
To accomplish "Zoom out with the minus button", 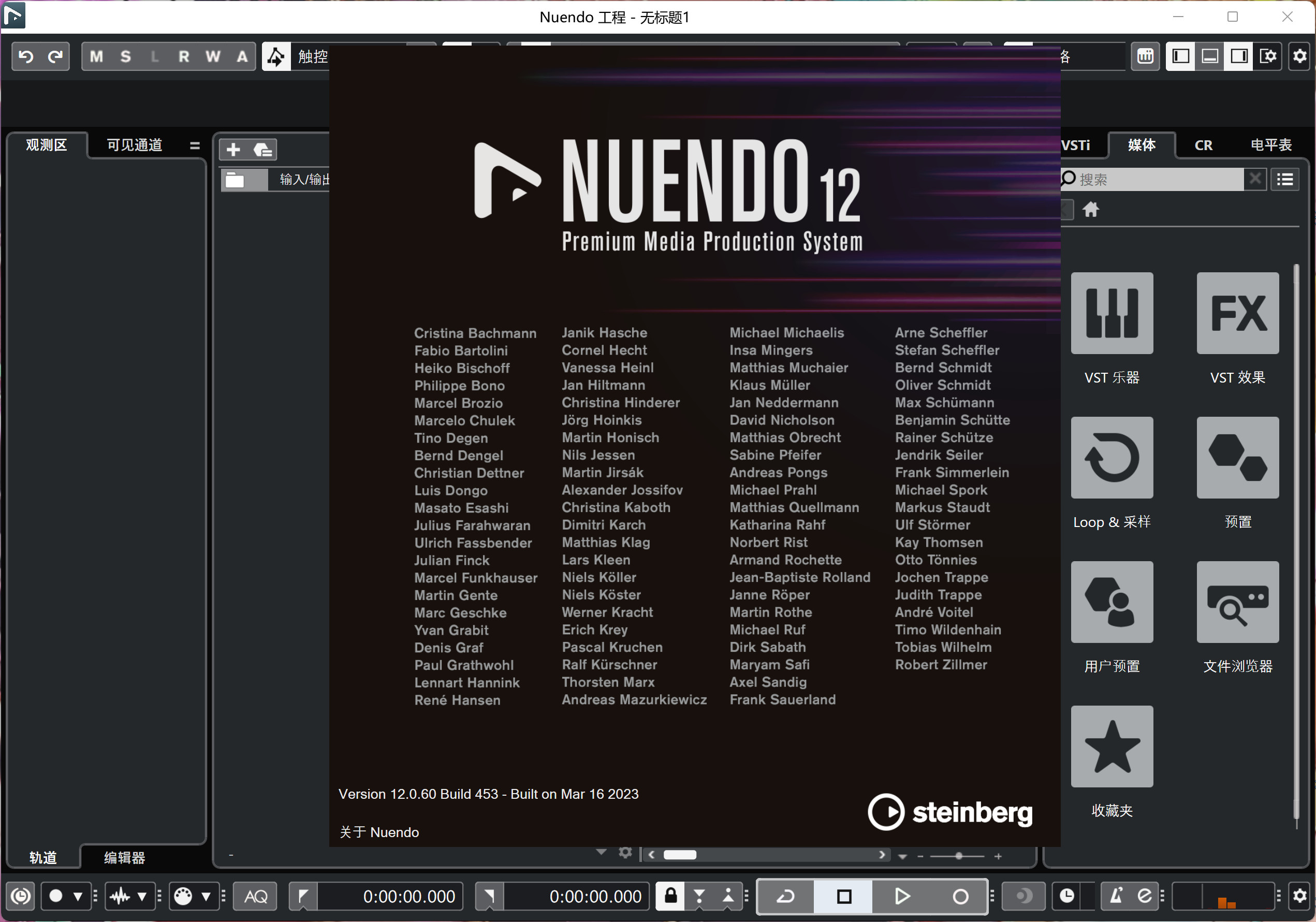I will (x=920, y=856).
